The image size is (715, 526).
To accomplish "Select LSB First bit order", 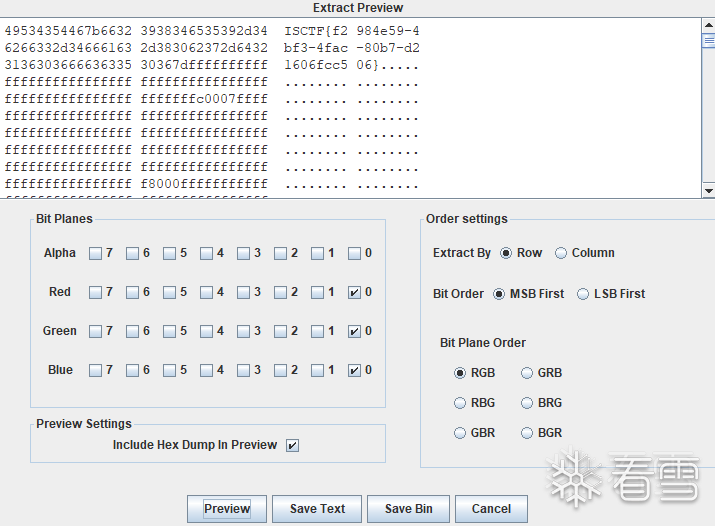I will point(583,294).
